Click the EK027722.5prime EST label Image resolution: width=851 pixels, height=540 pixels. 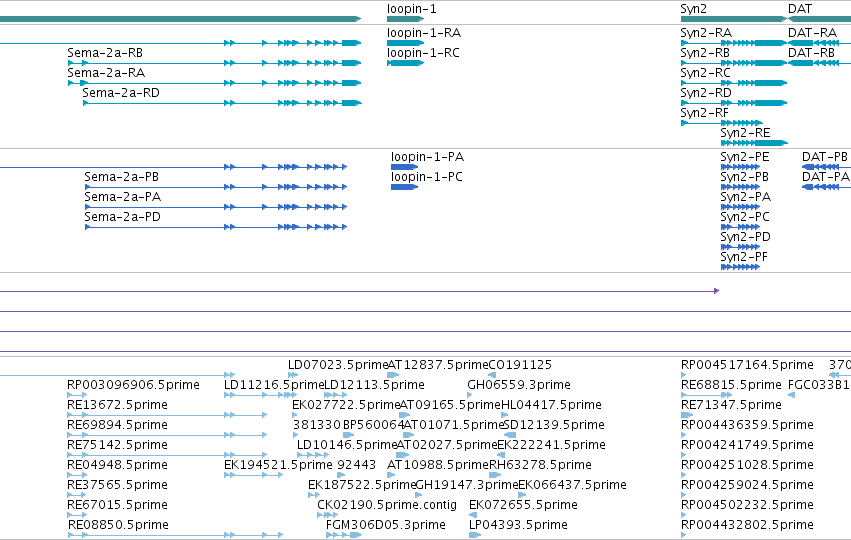346,405
